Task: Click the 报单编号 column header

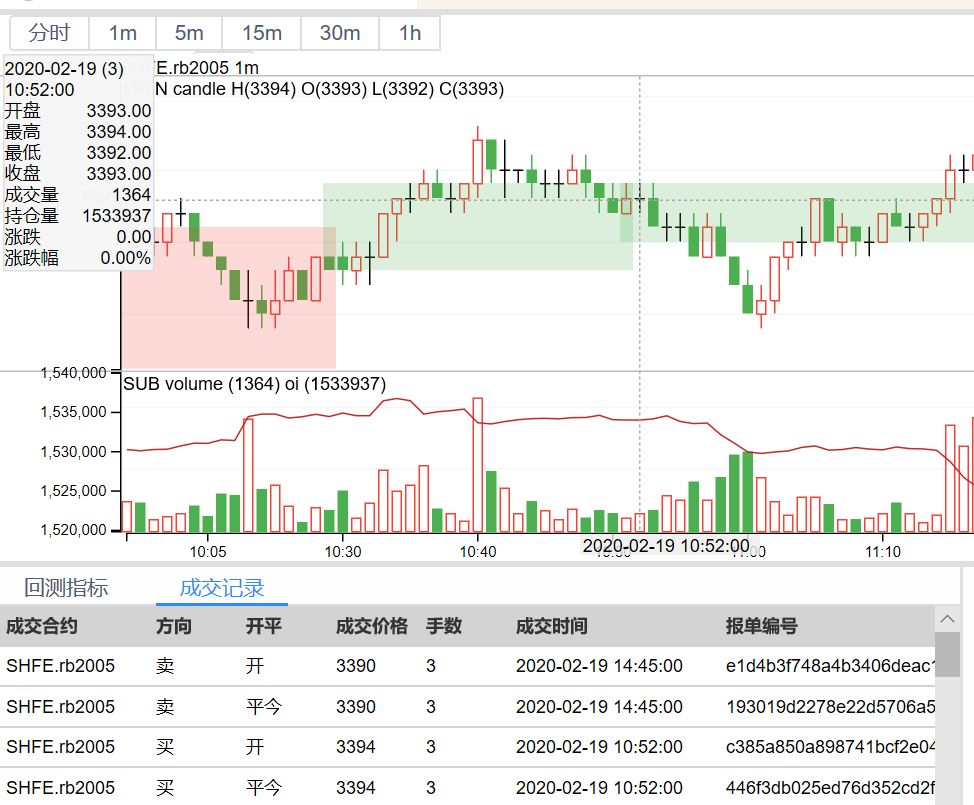Action: pos(762,626)
